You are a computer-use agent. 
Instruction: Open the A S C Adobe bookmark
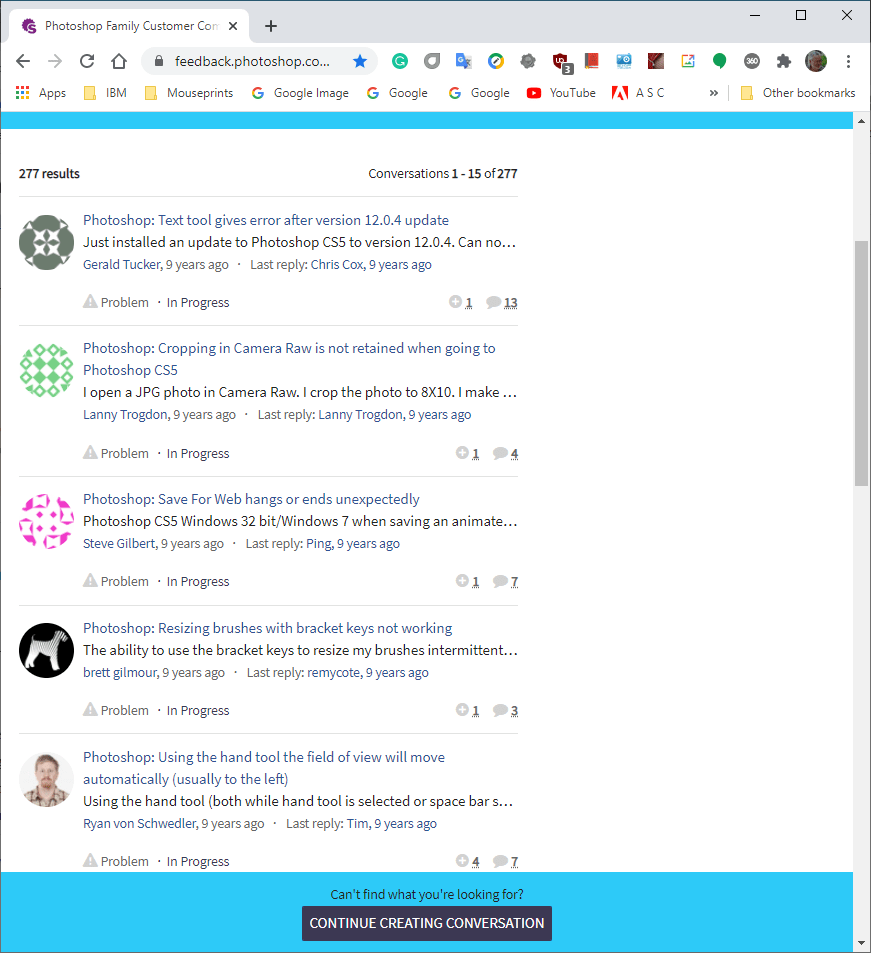638,93
